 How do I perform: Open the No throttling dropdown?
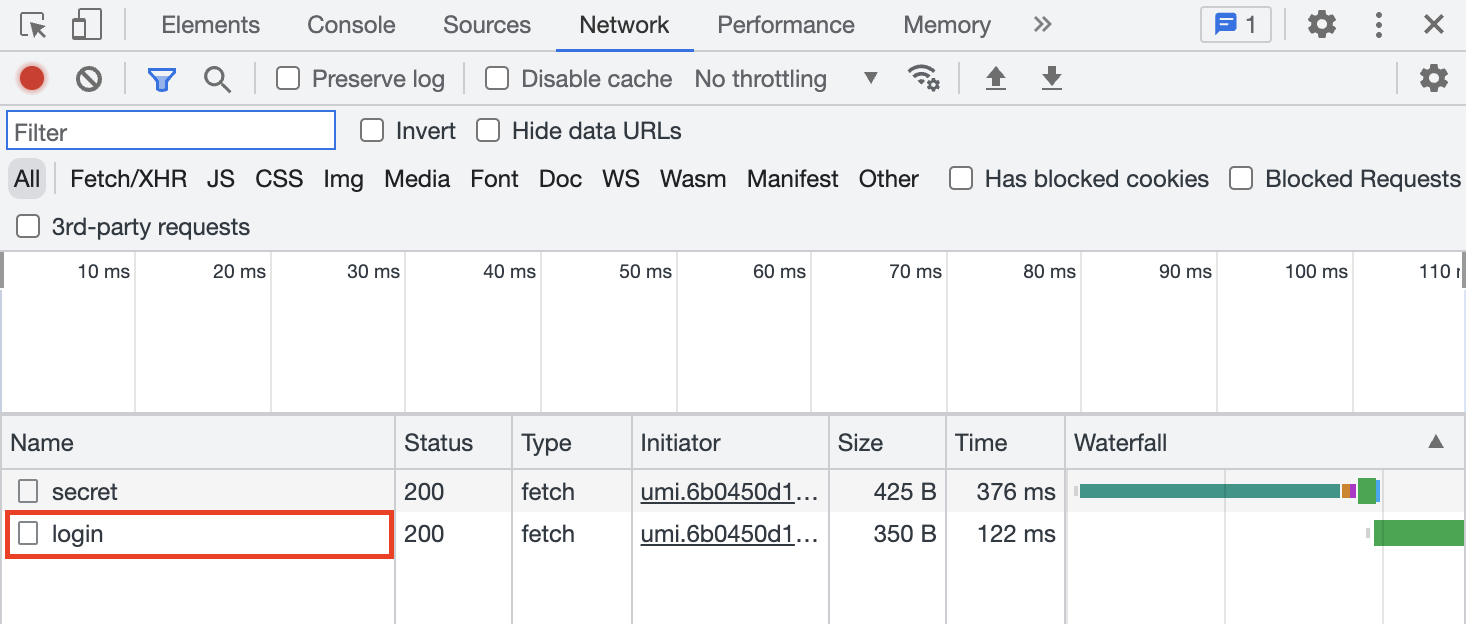click(x=786, y=79)
